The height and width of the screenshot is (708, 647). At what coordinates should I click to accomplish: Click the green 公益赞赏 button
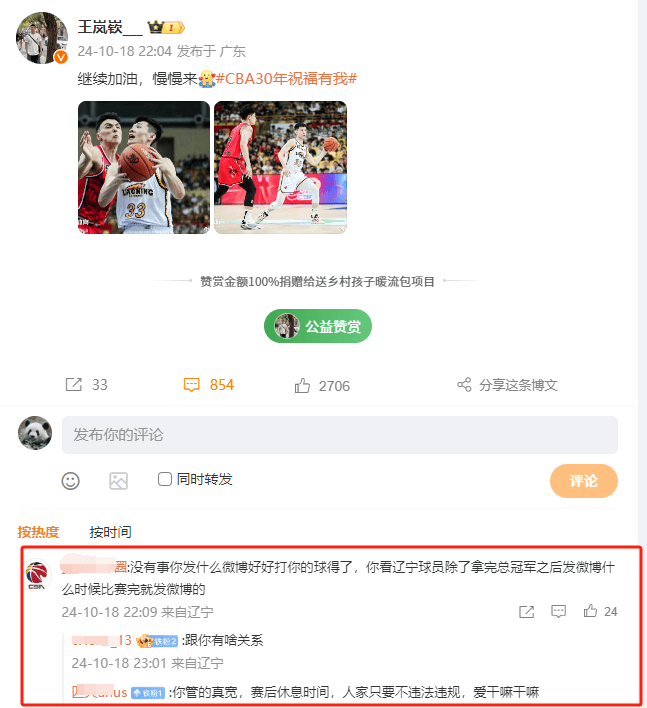pyautogui.click(x=318, y=326)
